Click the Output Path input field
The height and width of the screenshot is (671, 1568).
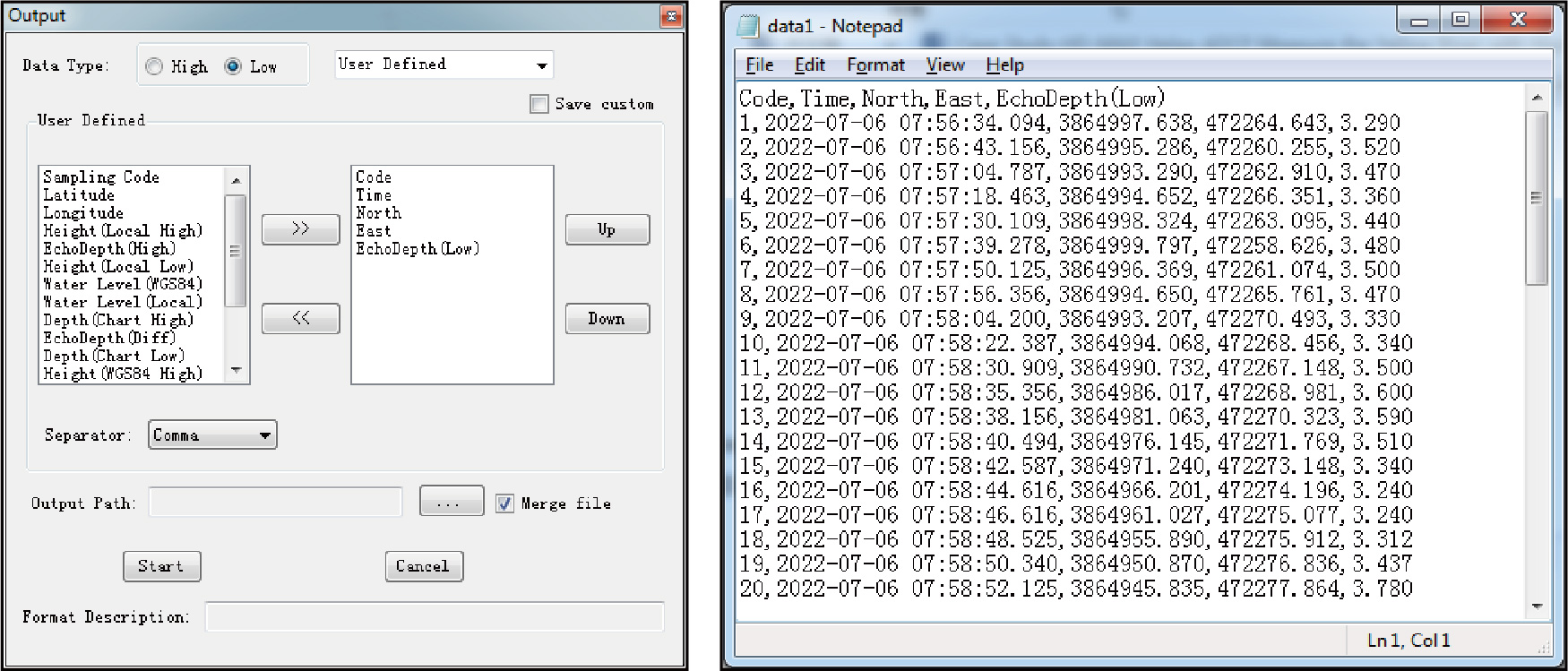(276, 502)
